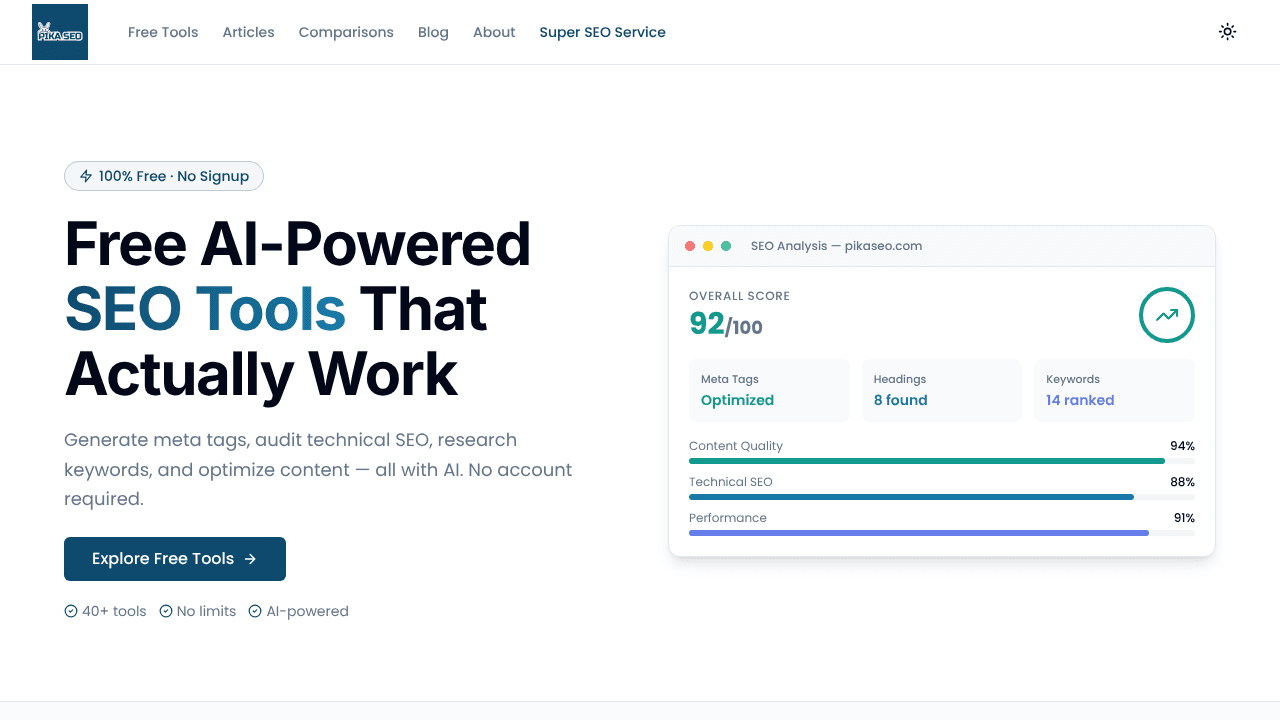The image size is (1280, 720).
Task: Click the Performance progress bar
Action: pyautogui.click(x=942, y=533)
